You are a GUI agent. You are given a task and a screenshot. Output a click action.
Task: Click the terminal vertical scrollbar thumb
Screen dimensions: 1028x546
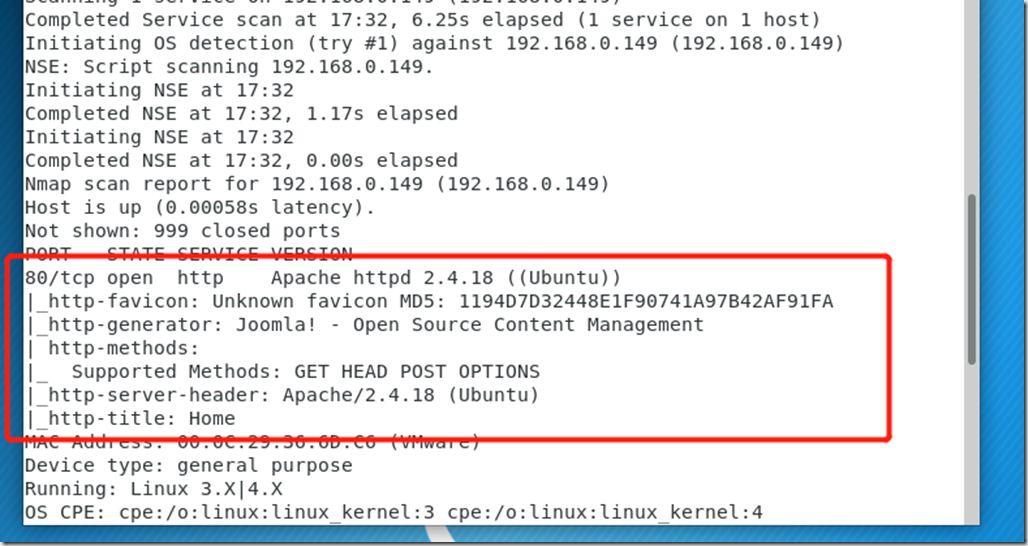[972, 279]
